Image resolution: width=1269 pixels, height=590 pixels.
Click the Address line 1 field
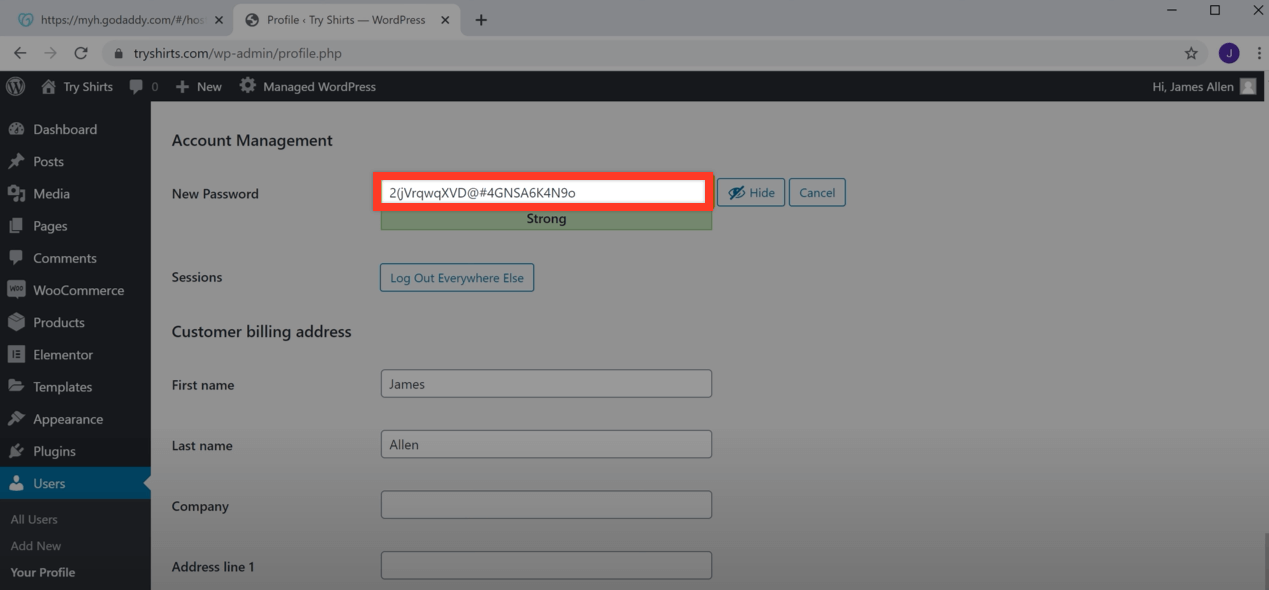[x=546, y=565]
